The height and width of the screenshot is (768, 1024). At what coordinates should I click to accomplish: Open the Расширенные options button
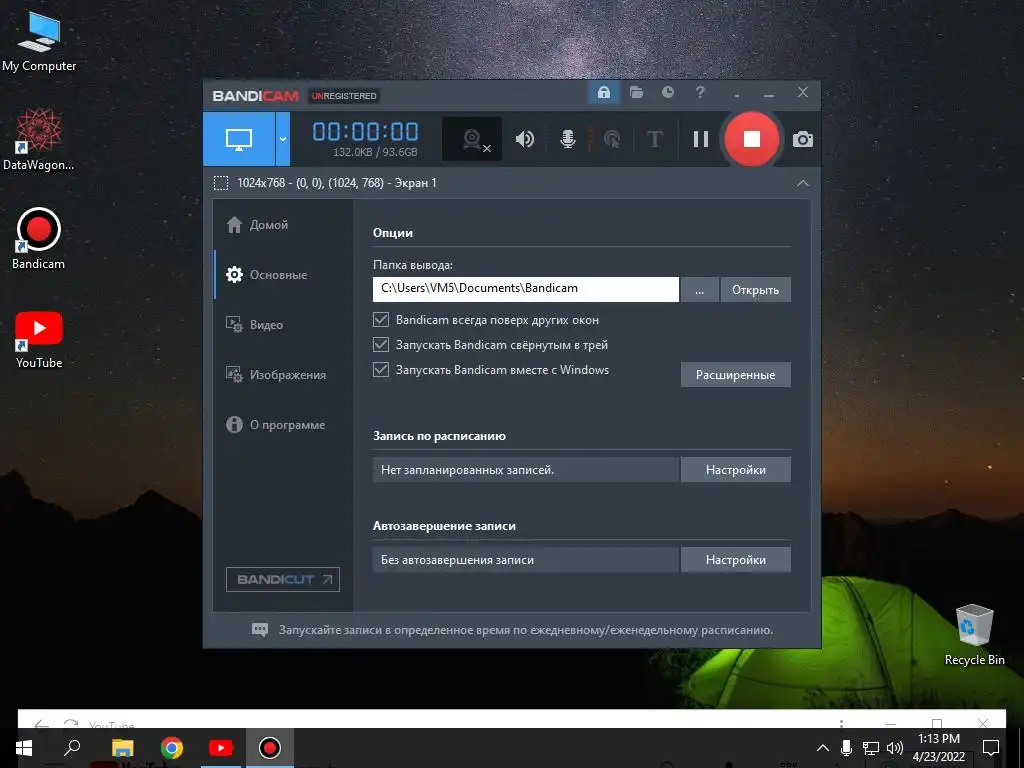[x=735, y=375]
